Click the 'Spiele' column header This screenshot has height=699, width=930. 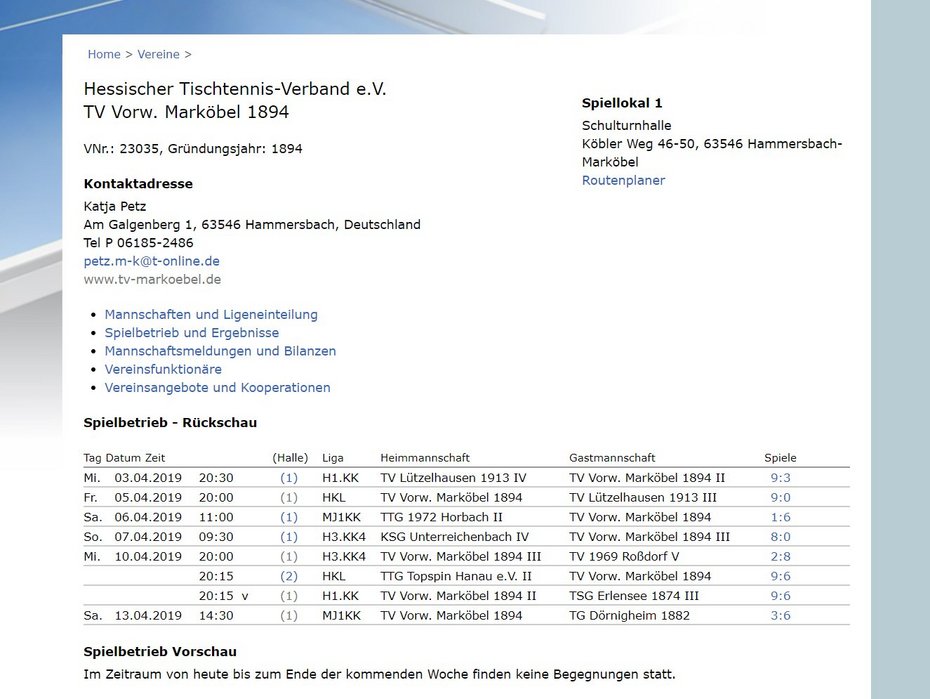click(780, 458)
